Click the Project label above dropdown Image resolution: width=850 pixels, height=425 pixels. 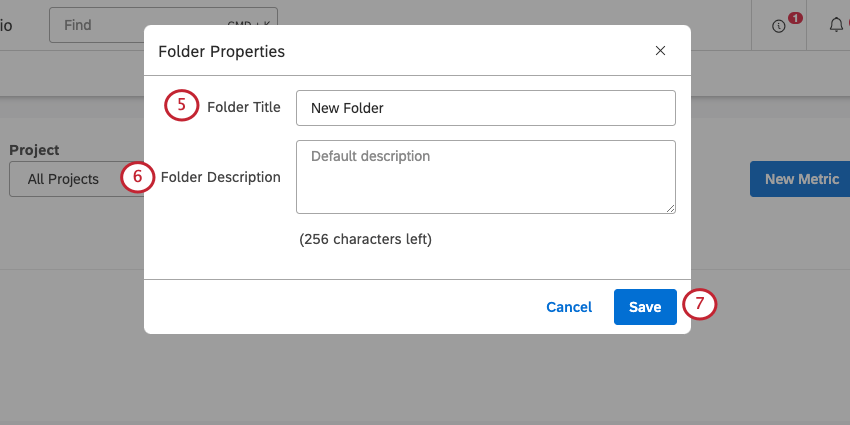34,150
